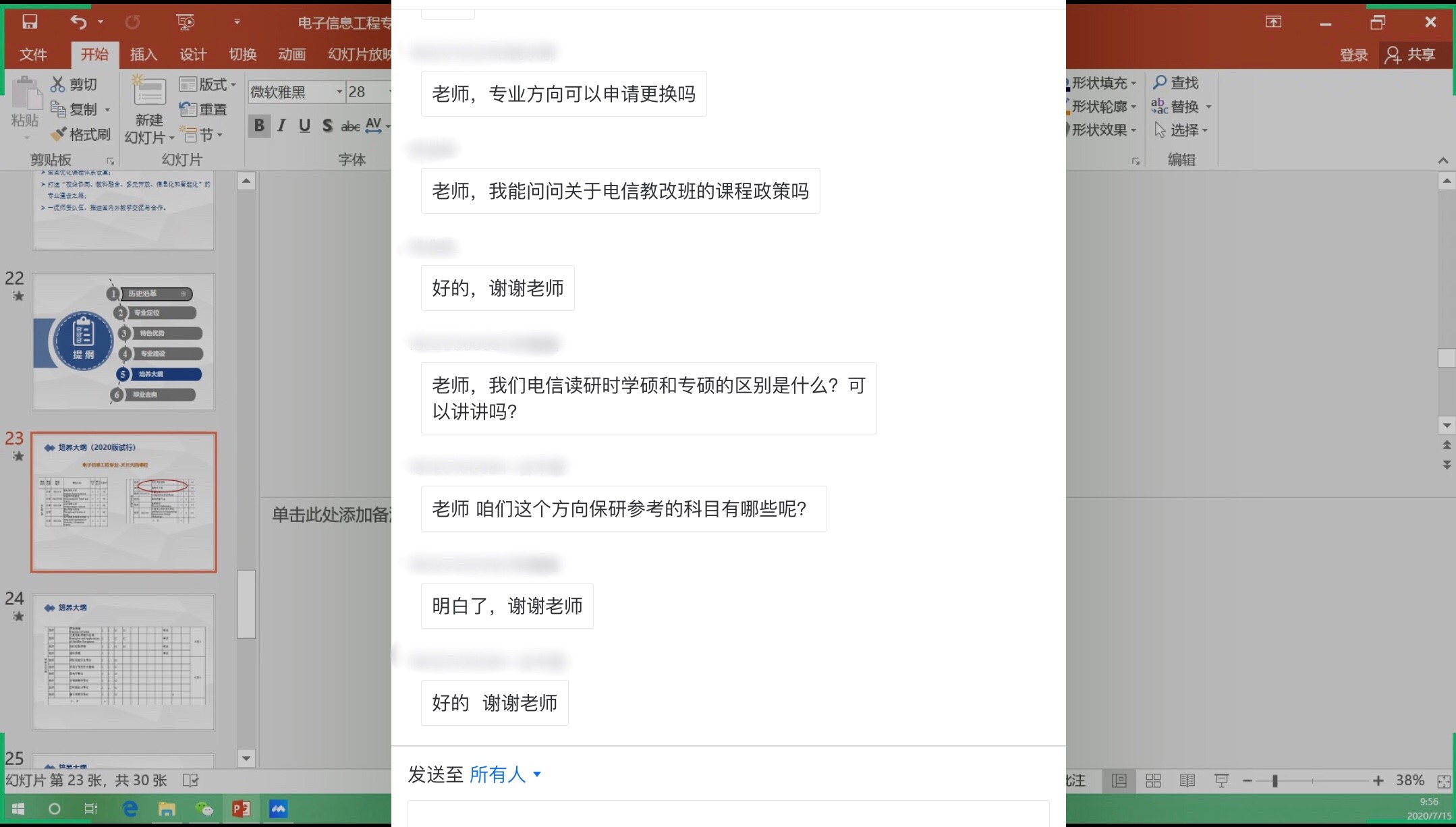
Task: Click the Undo arrow icon
Action: click(78, 22)
